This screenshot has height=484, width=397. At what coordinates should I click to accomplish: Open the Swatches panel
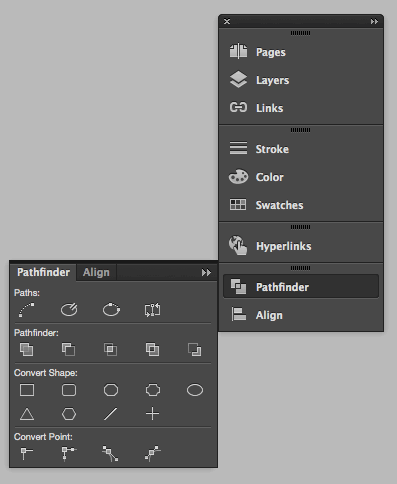tap(301, 205)
